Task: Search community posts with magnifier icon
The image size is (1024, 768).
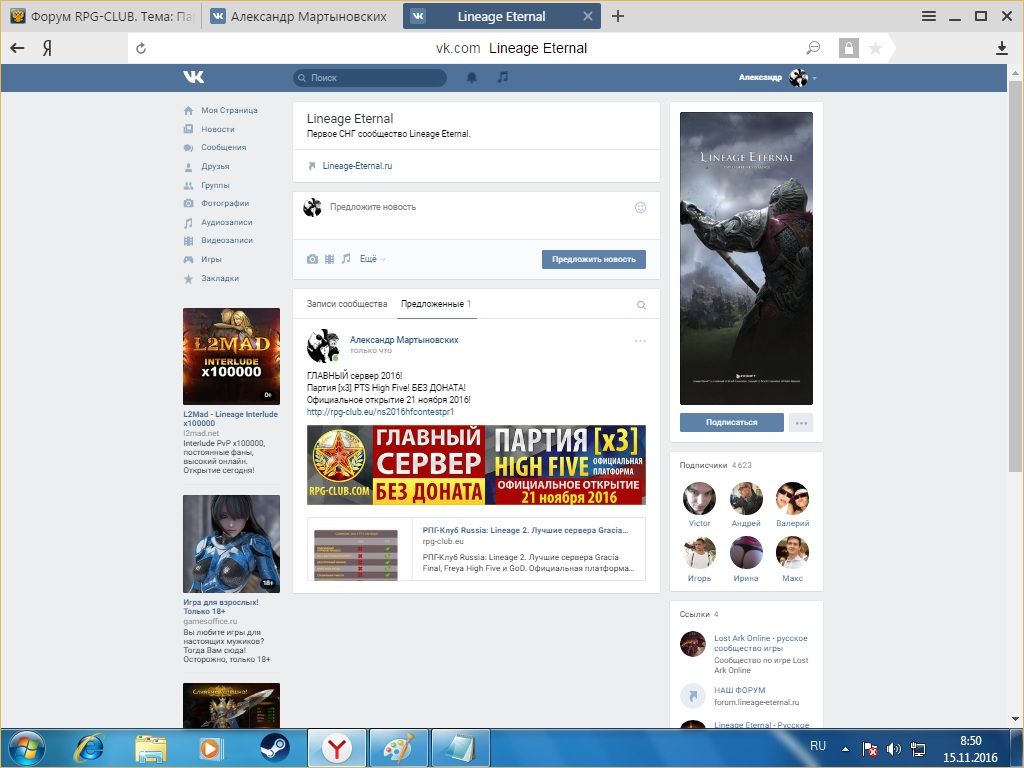Action: 642,305
